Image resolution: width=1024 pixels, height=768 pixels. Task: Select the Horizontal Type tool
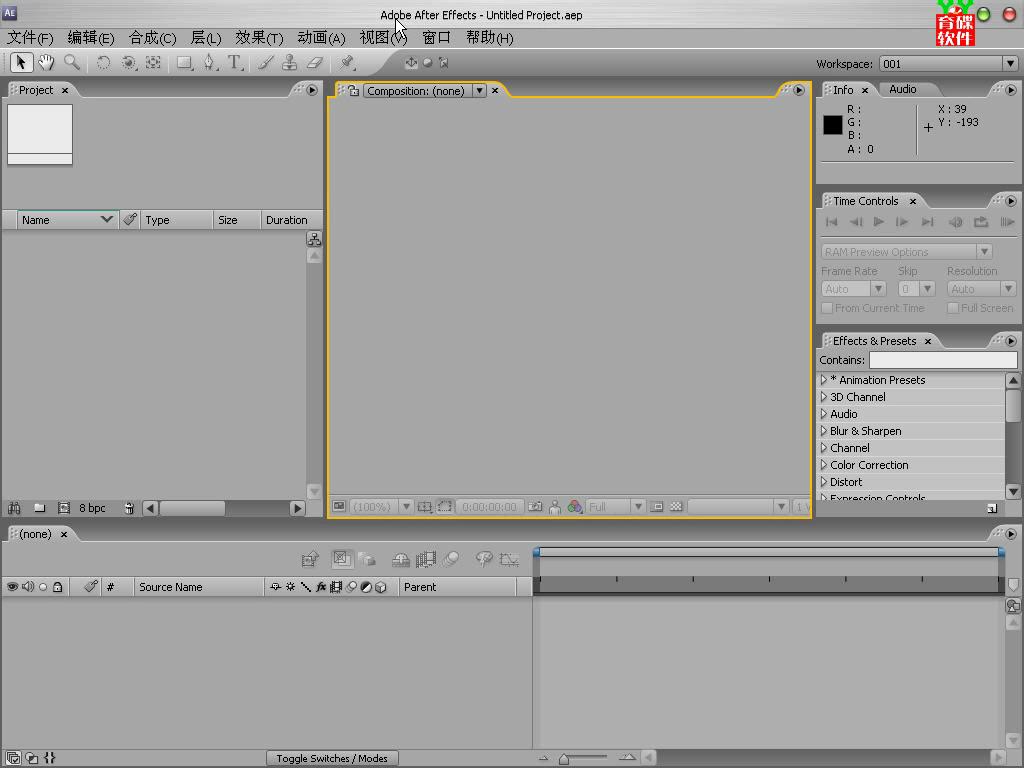[234, 63]
